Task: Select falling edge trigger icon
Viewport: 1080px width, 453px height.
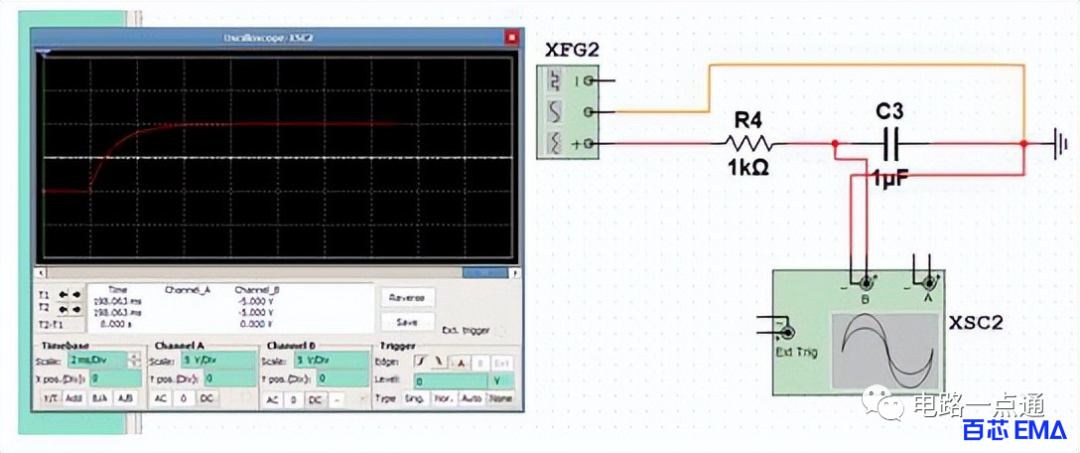Action: click(438, 361)
